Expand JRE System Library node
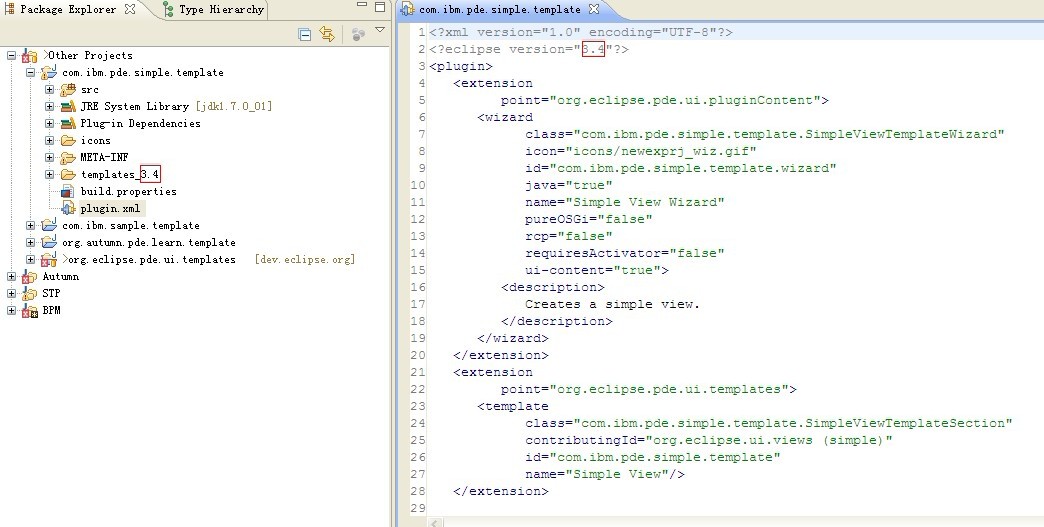Image resolution: width=1044 pixels, height=527 pixels. pos(49,106)
